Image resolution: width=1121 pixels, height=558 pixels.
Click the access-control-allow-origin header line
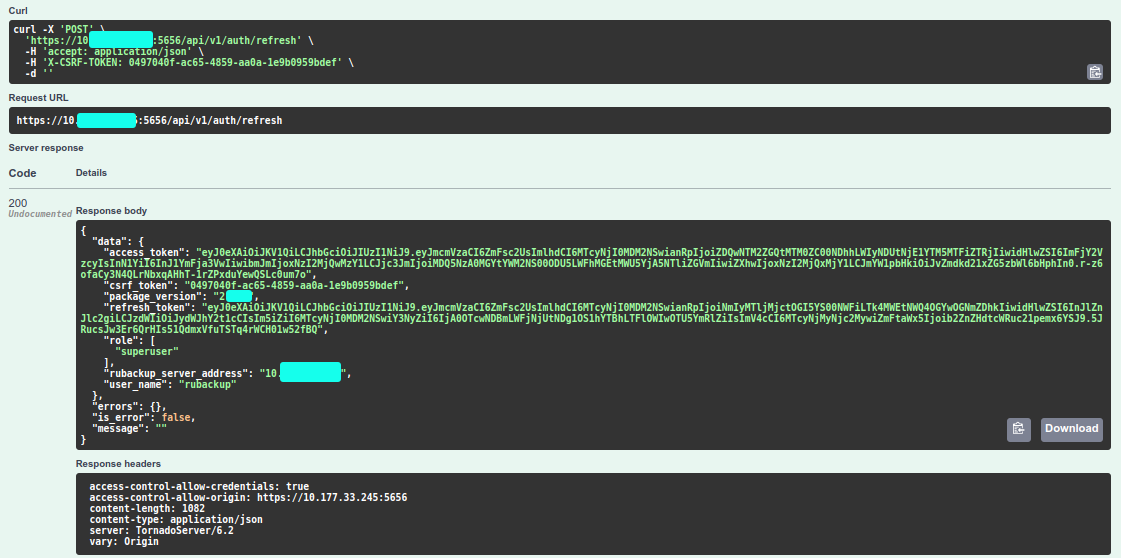coord(247,497)
